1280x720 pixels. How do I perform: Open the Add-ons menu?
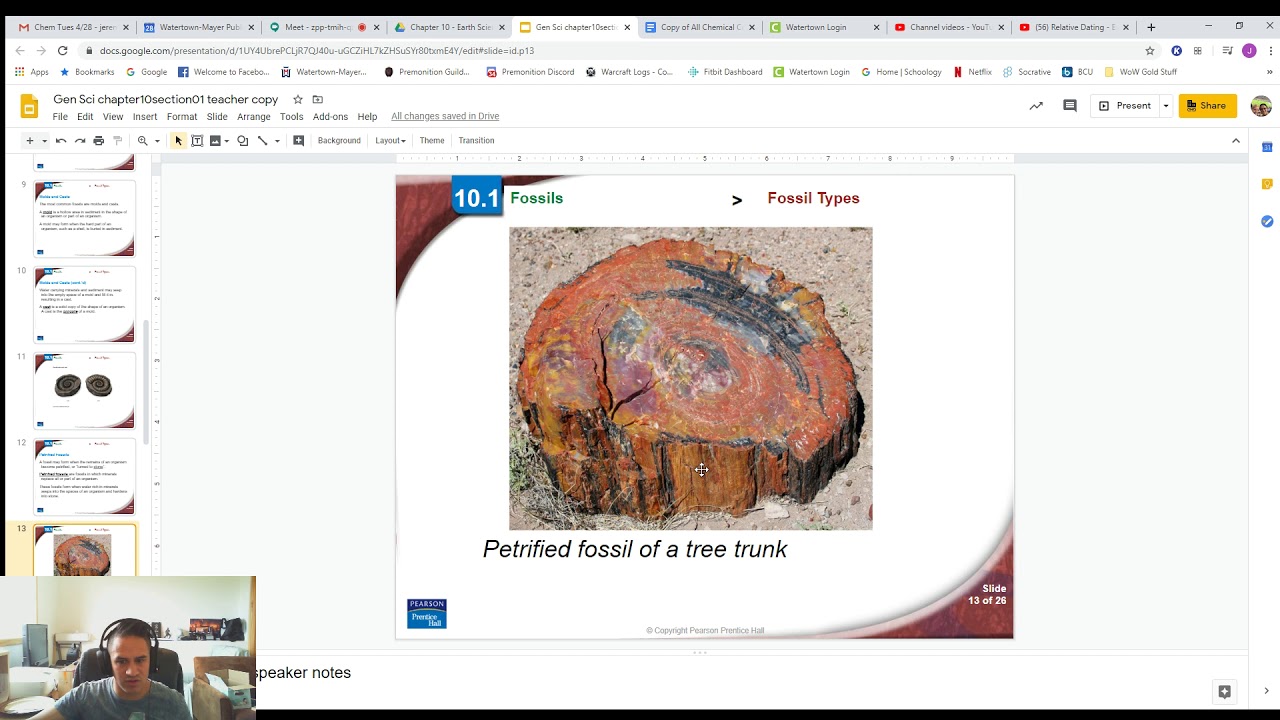click(x=330, y=117)
